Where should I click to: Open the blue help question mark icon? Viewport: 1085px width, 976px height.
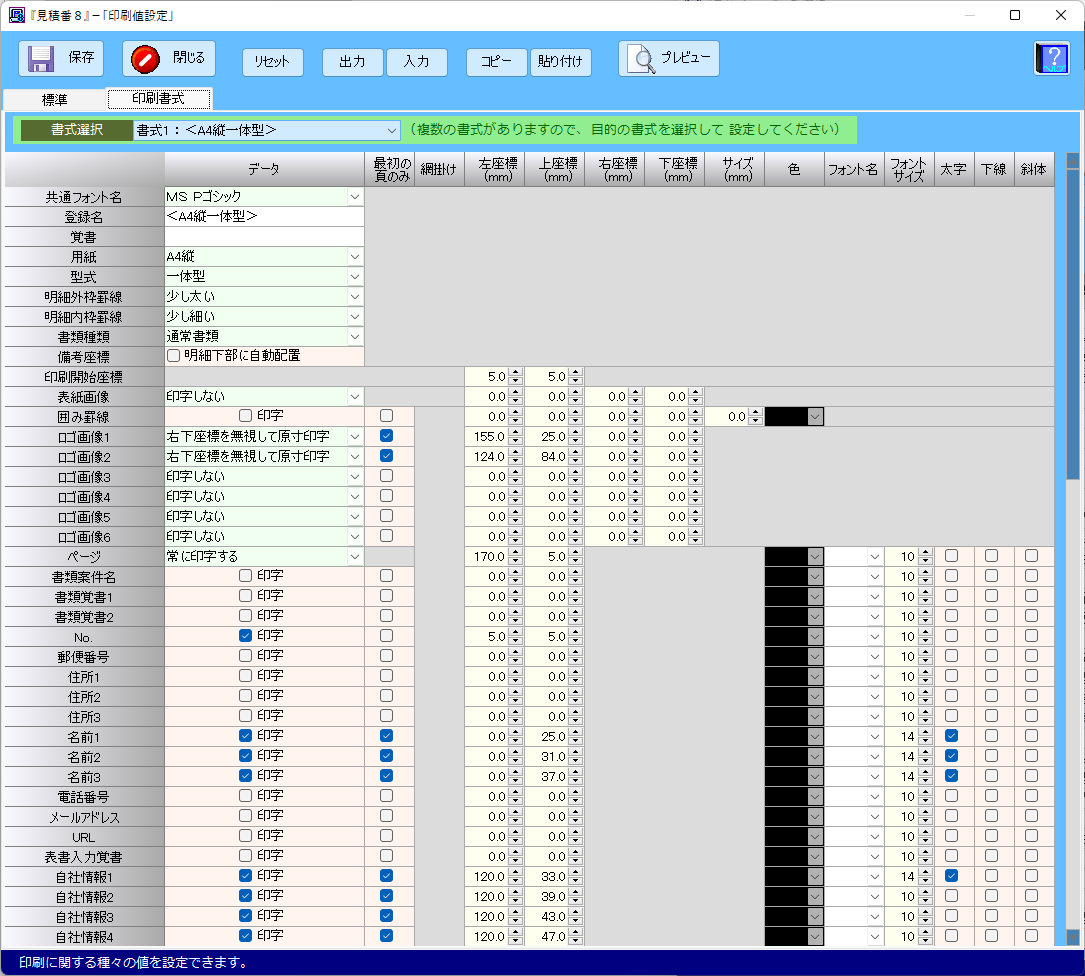click(1052, 58)
